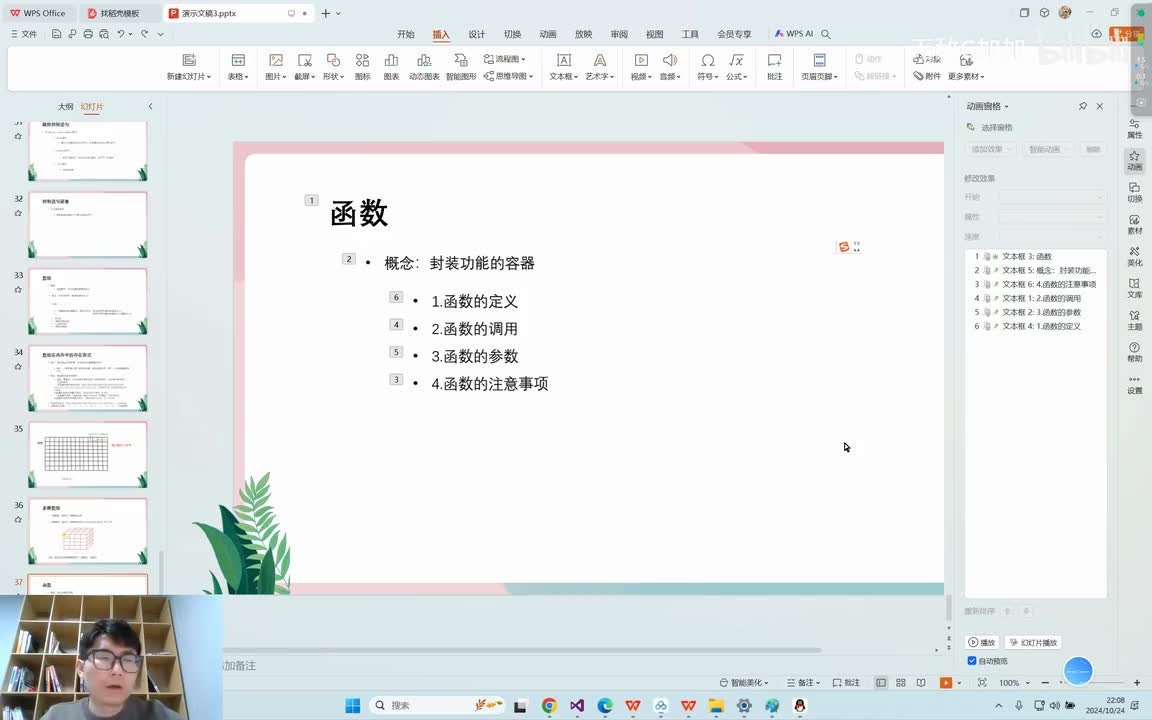Click zoom in plus button
This screenshot has width=1152, height=720.
[x=1137, y=683]
